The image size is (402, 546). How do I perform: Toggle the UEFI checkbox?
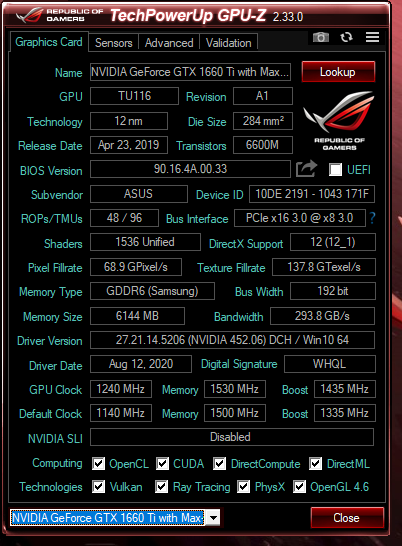tap(335, 170)
